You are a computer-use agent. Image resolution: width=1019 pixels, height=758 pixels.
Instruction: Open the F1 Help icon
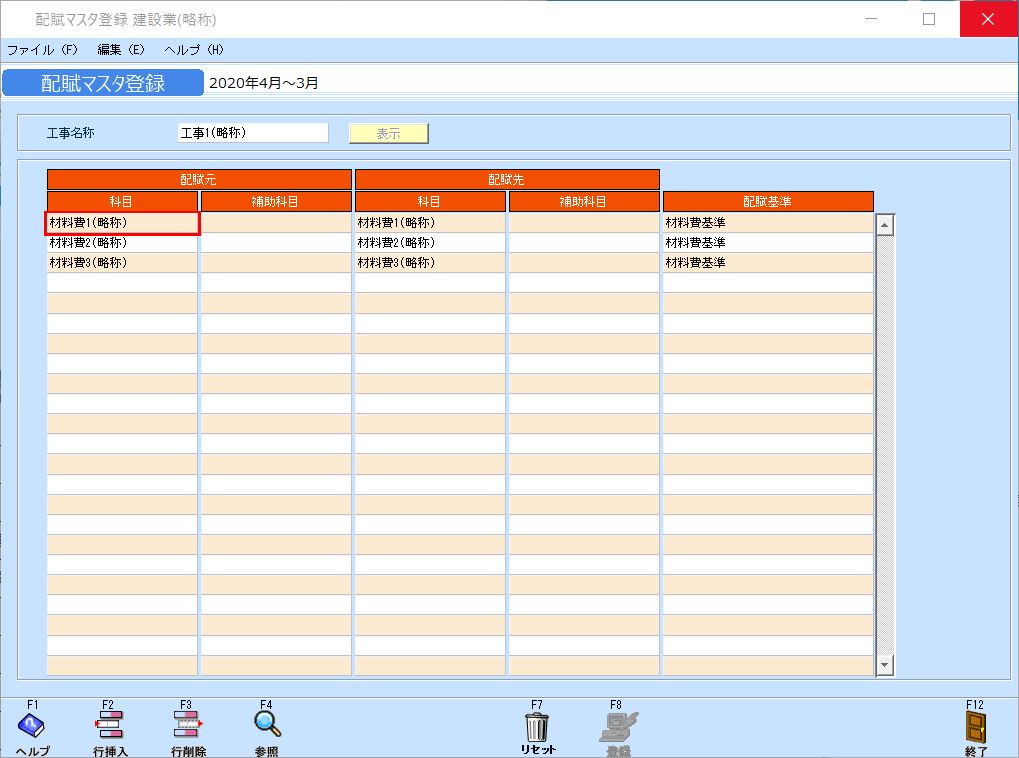[32, 725]
